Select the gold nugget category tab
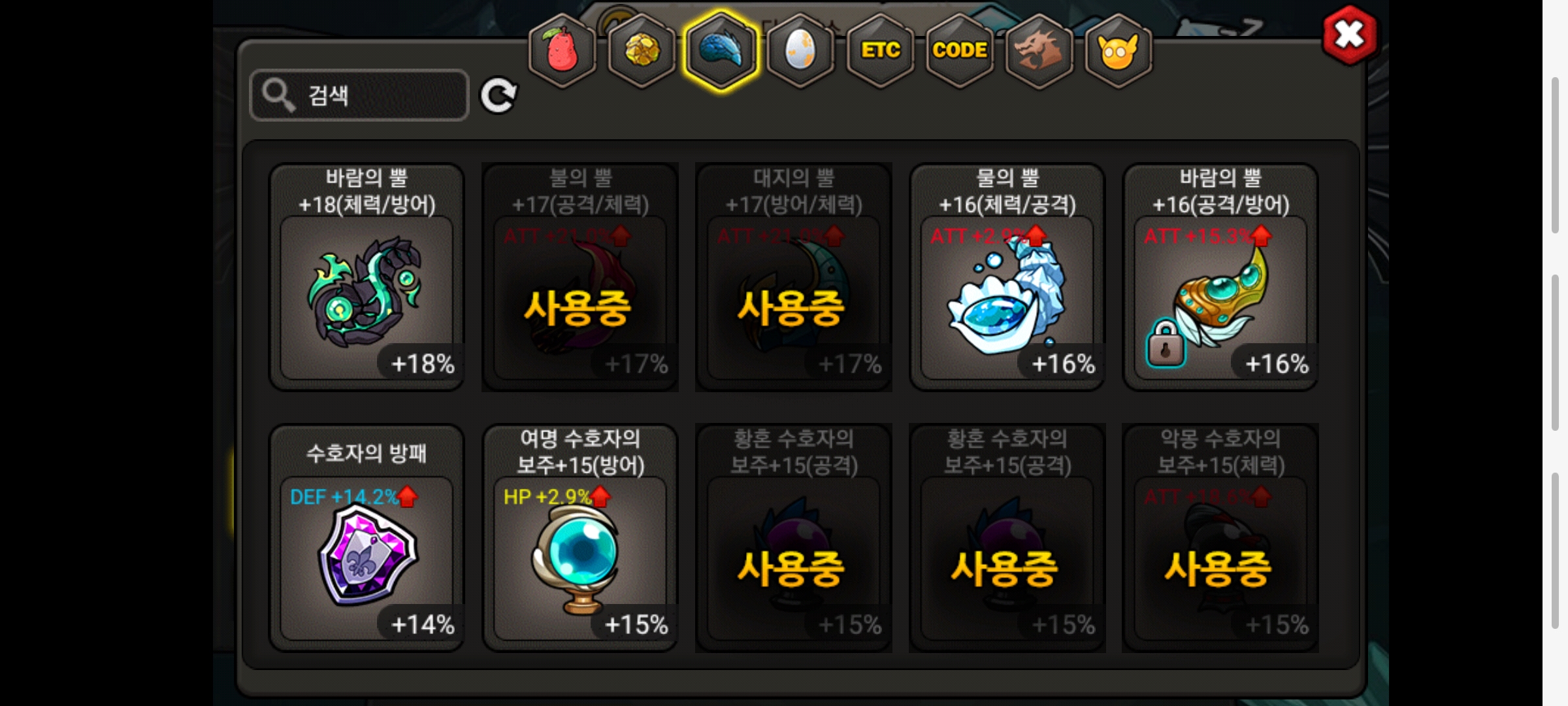The width and height of the screenshot is (1568, 706). point(642,50)
